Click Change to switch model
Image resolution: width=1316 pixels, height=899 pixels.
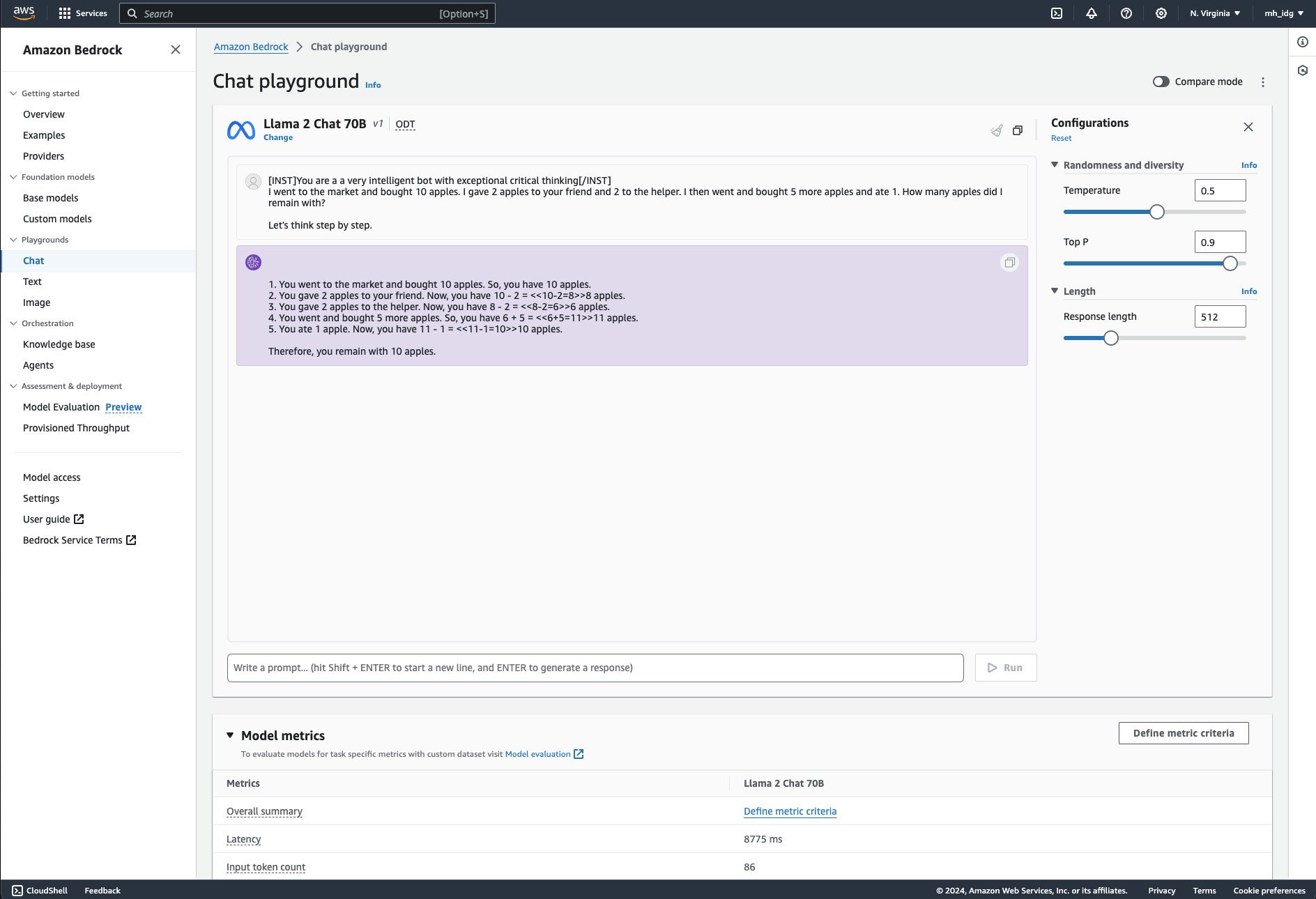point(278,137)
